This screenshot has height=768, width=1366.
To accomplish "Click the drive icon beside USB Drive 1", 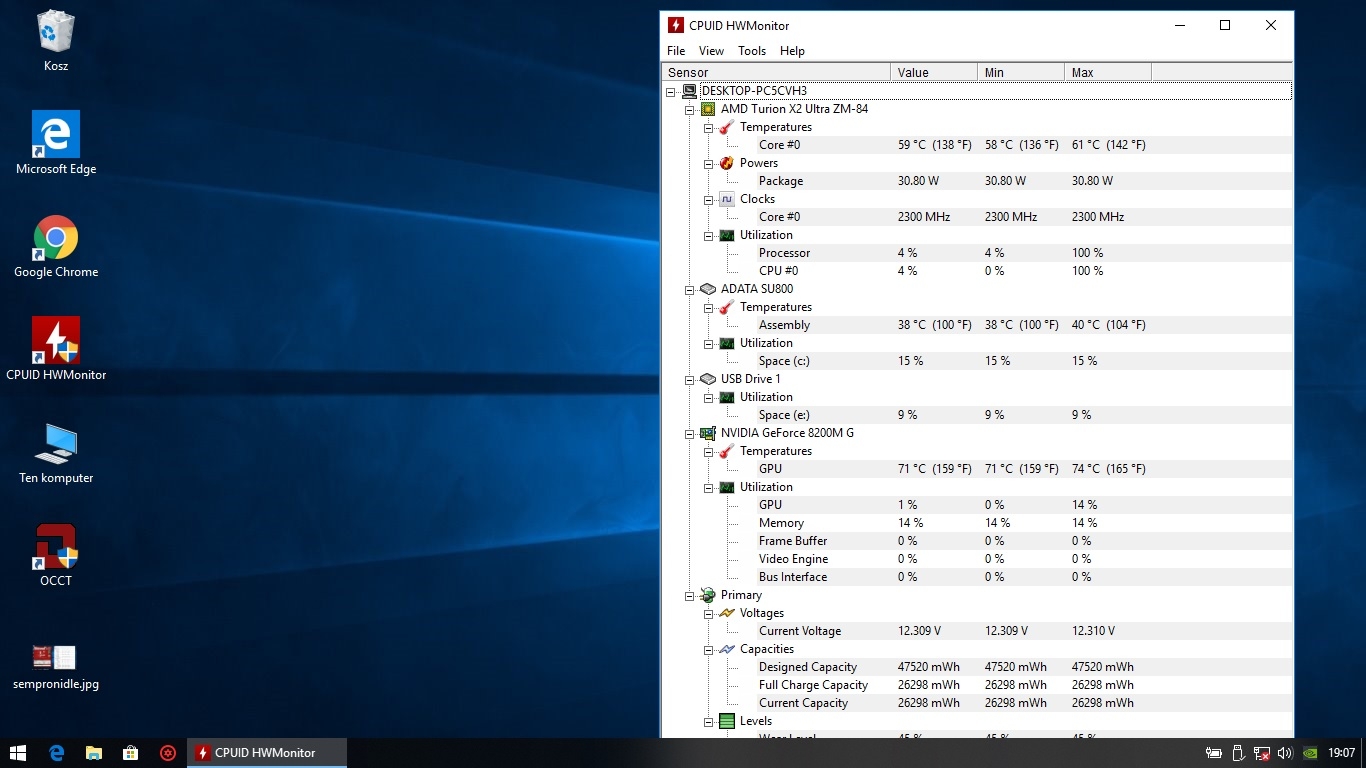I will (x=708, y=379).
